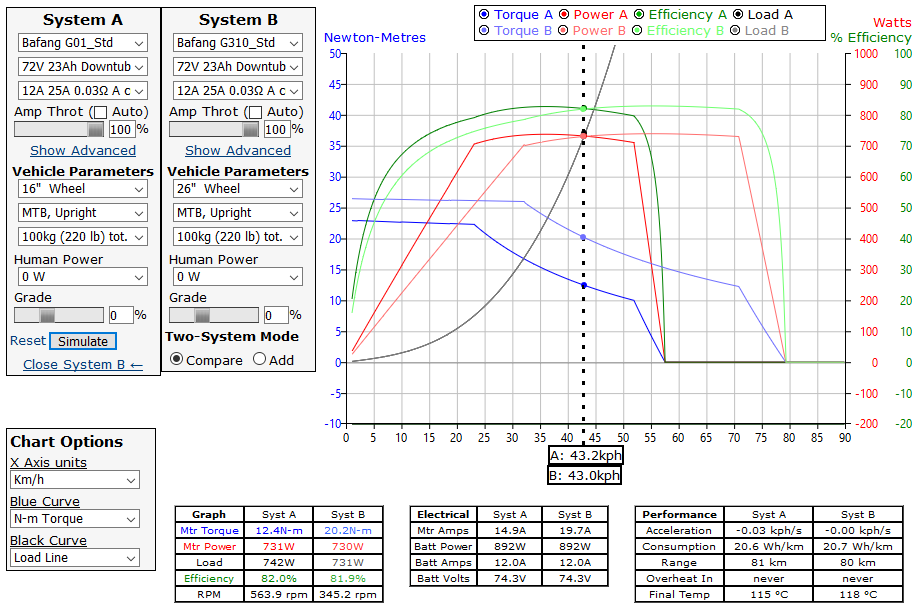
Task: Click Syst A Consumption value 20.6 Wh/km
Action: pyautogui.click(x=768, y=546)
